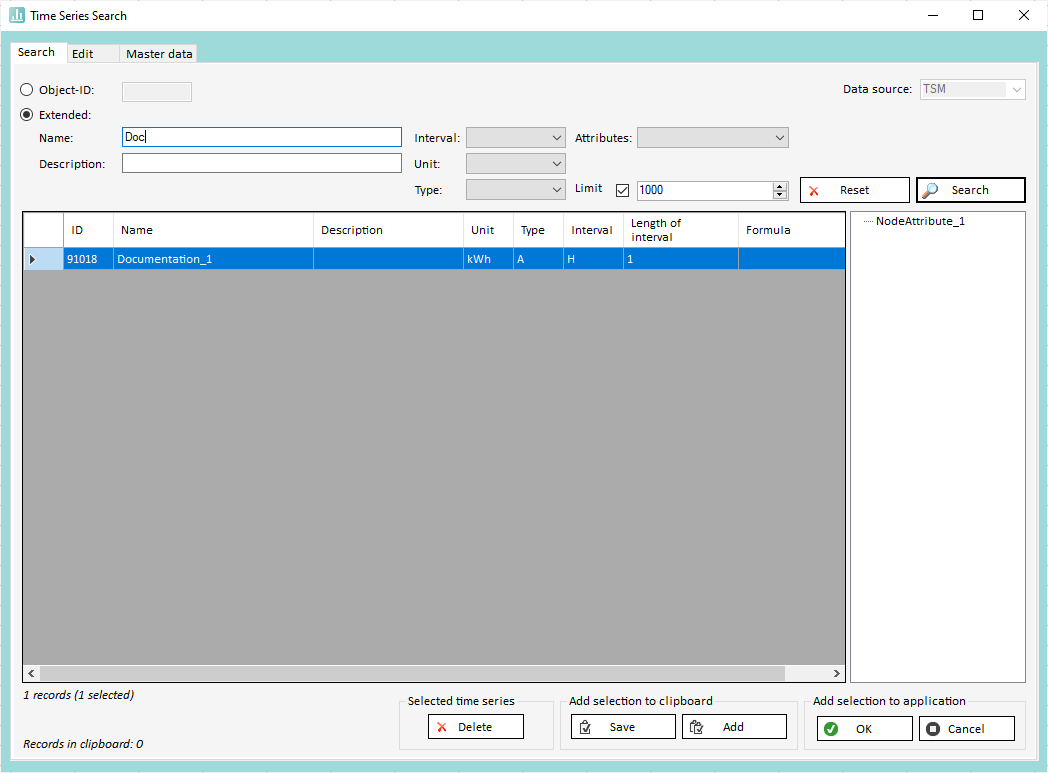Select the Extended radio button
The height and width of the screenshot is (773, 1048).
pos(27,115)
